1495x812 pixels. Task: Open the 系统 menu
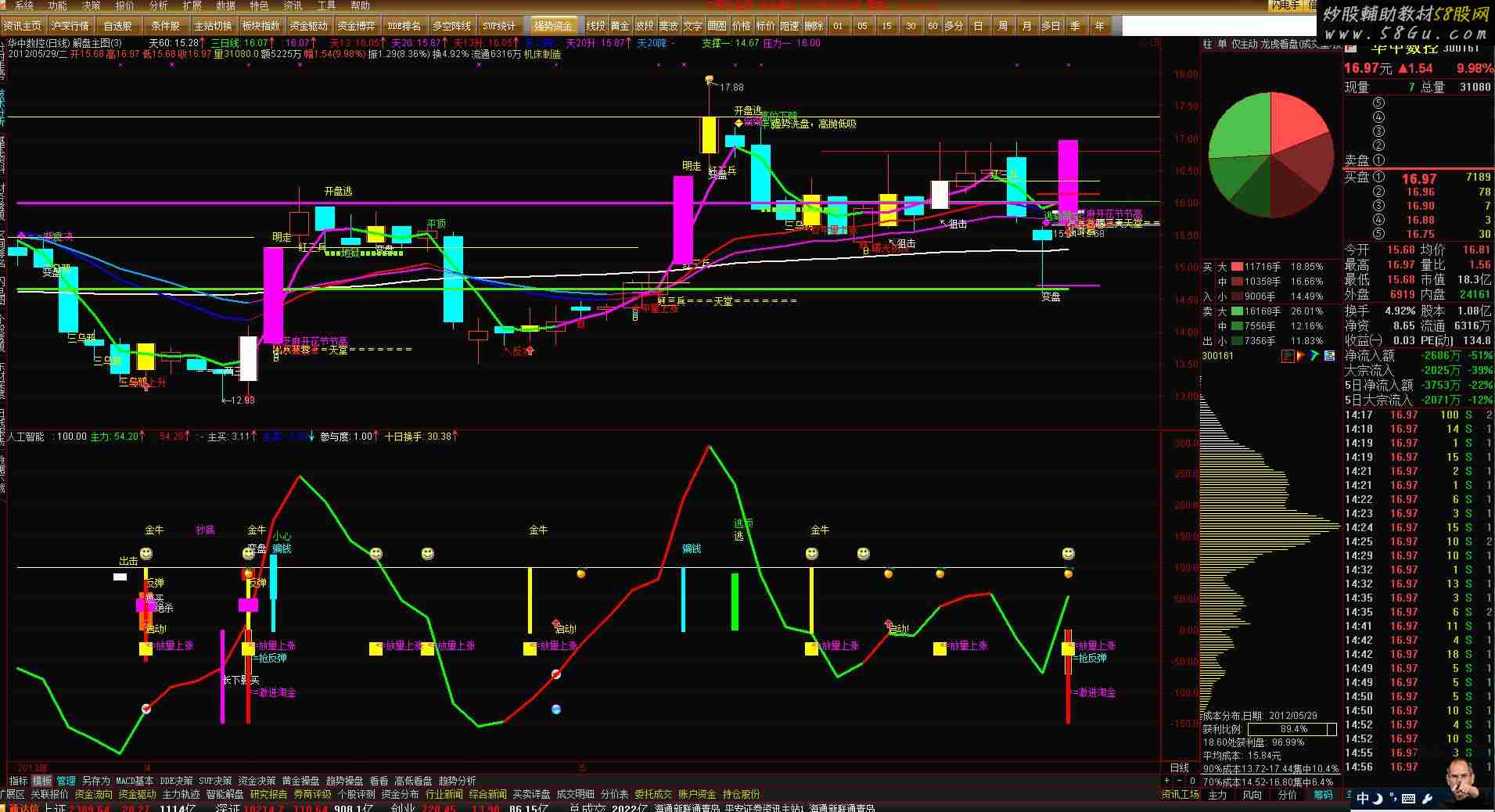[x=24, y=5]
